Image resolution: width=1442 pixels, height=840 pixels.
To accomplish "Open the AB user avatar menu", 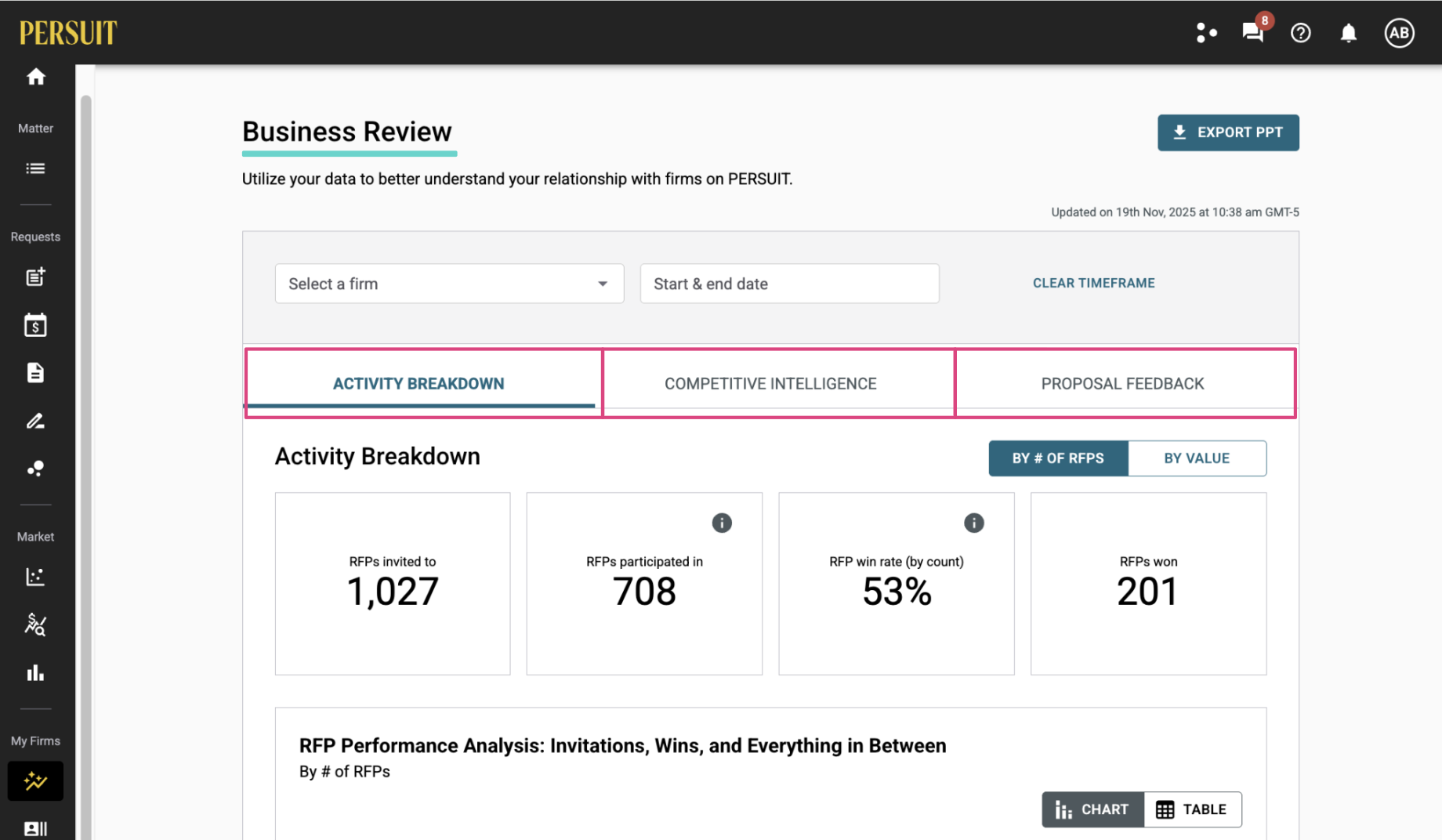I will pyautogui.click(x=1399, y=33).
